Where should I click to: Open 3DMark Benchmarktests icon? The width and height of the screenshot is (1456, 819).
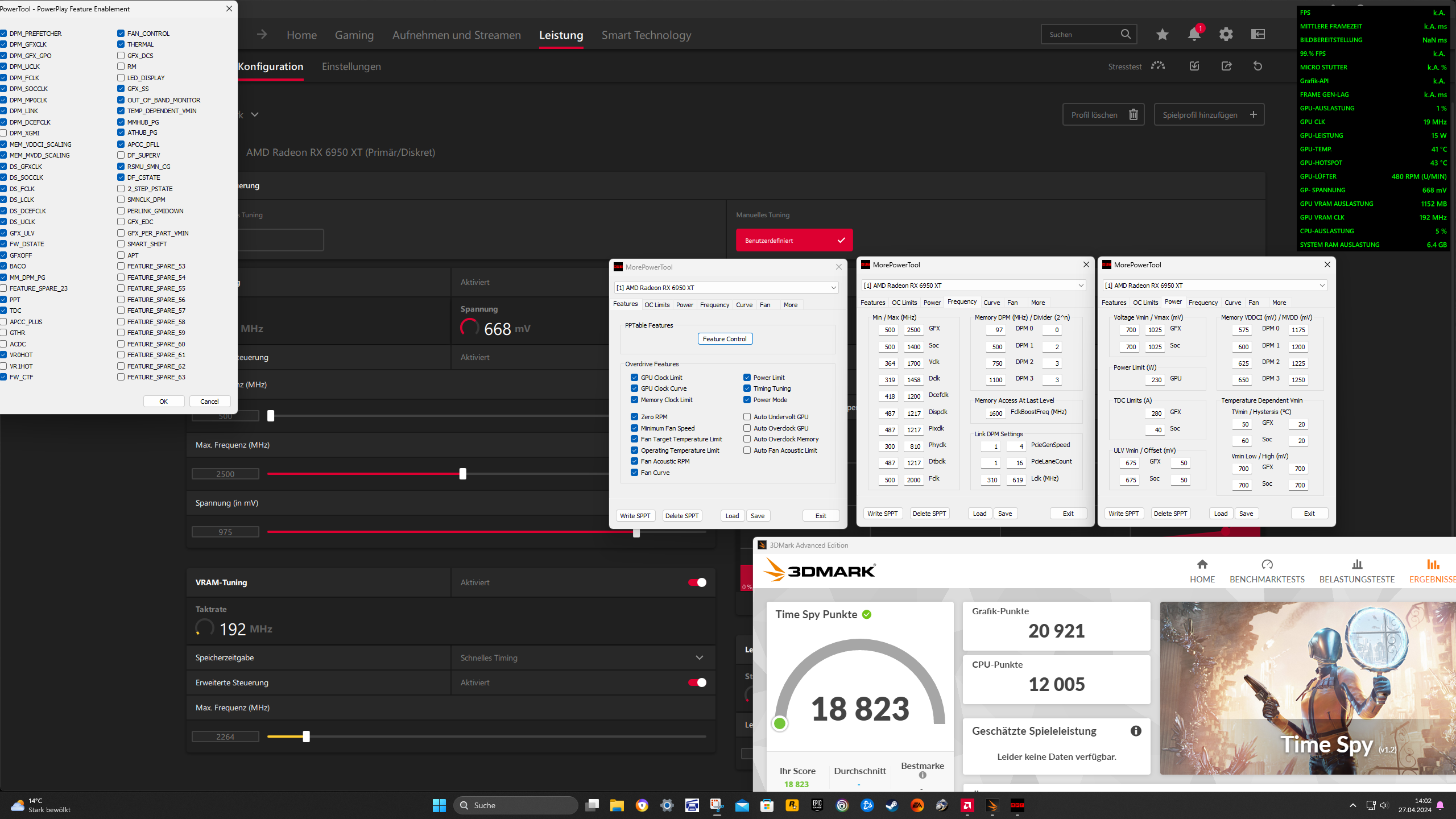(x=1267, y=564)
